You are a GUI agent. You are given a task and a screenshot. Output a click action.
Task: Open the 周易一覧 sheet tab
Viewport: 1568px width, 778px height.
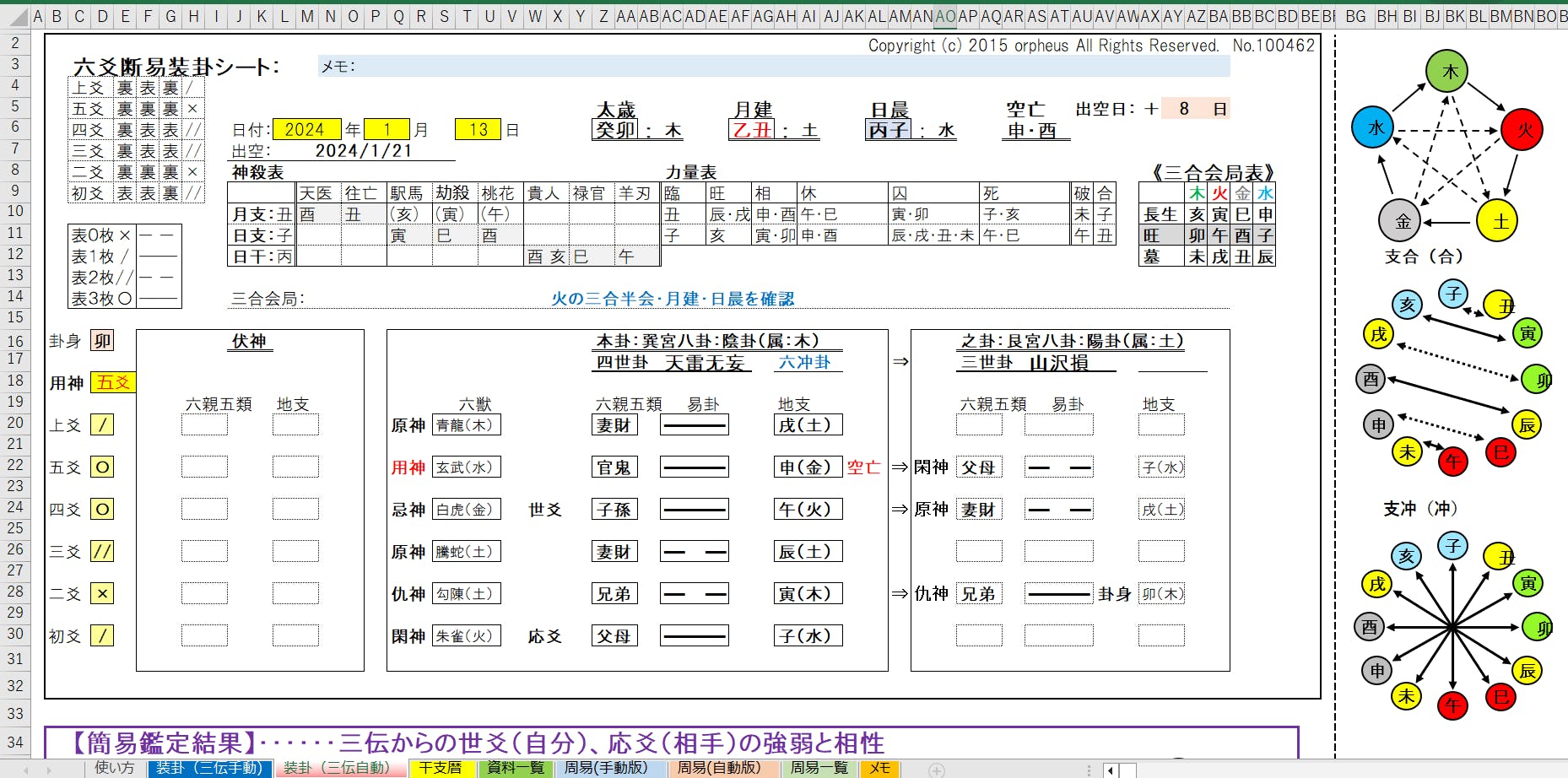pyautogui.click(x=819, y=768)
